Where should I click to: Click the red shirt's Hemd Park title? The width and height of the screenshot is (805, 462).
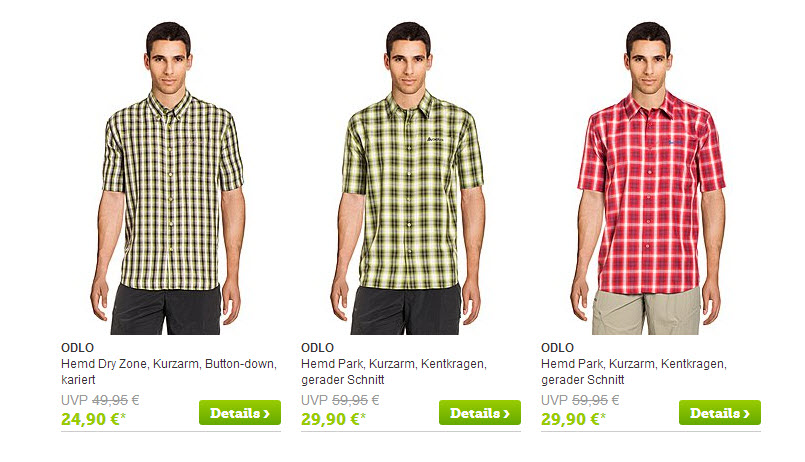click(x=634, y=372)
